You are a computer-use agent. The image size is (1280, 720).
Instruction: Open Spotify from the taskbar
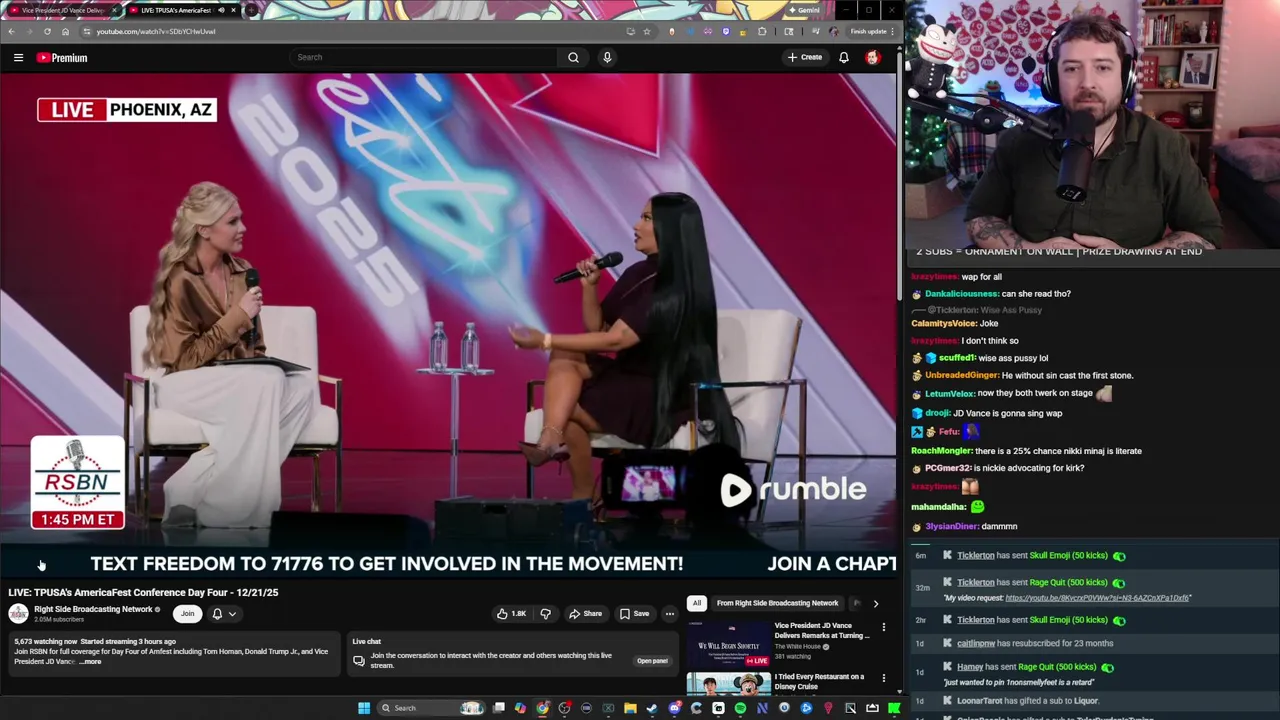740,708
